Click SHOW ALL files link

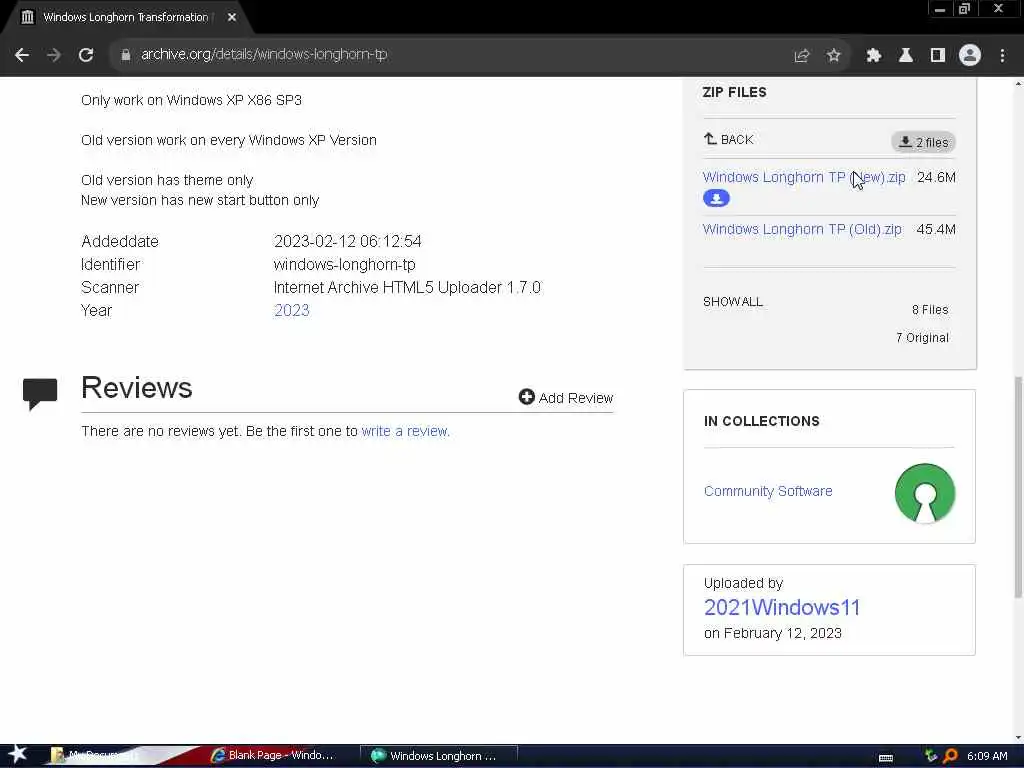[733, 302]
